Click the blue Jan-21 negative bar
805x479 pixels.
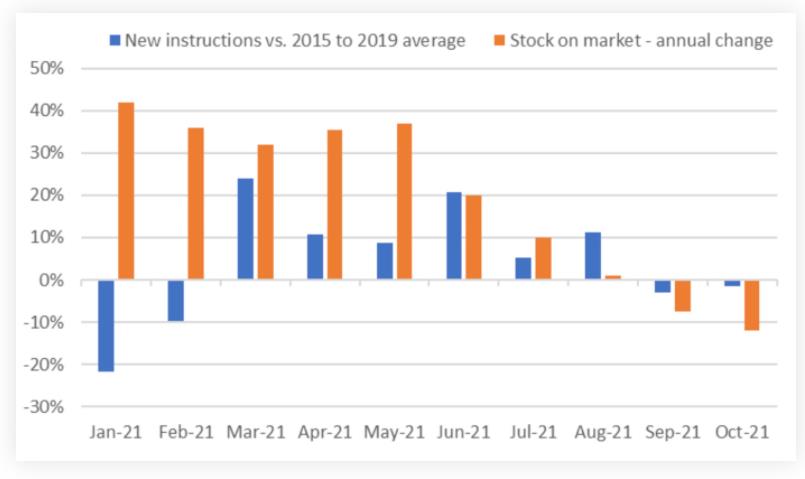tap(106, 326)
